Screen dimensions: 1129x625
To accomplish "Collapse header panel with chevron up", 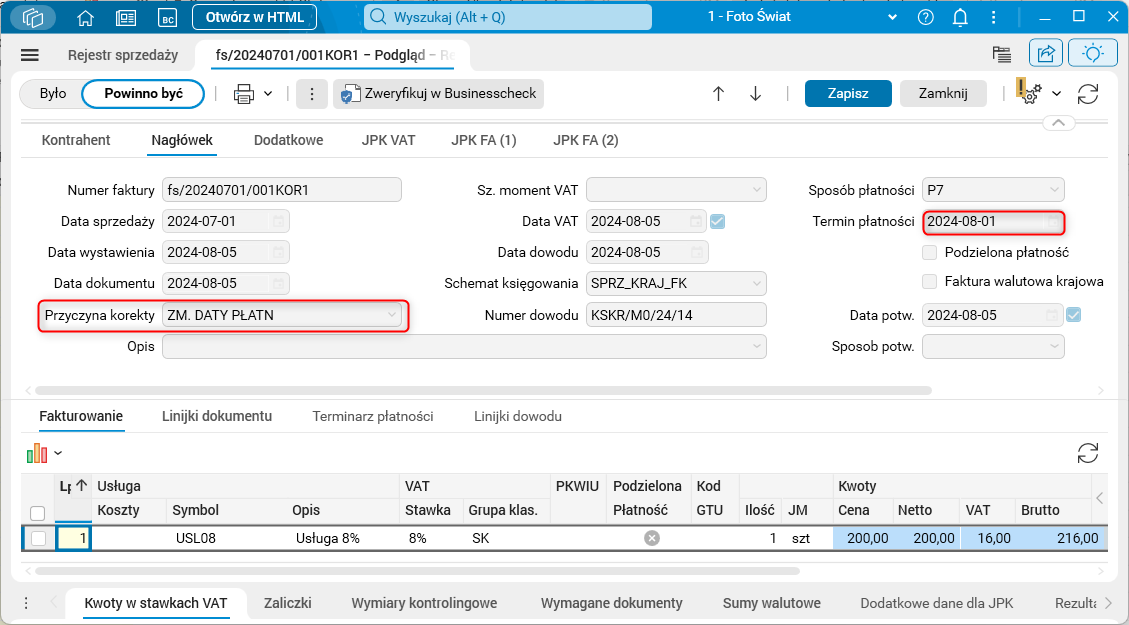I will click(1058, 123).
